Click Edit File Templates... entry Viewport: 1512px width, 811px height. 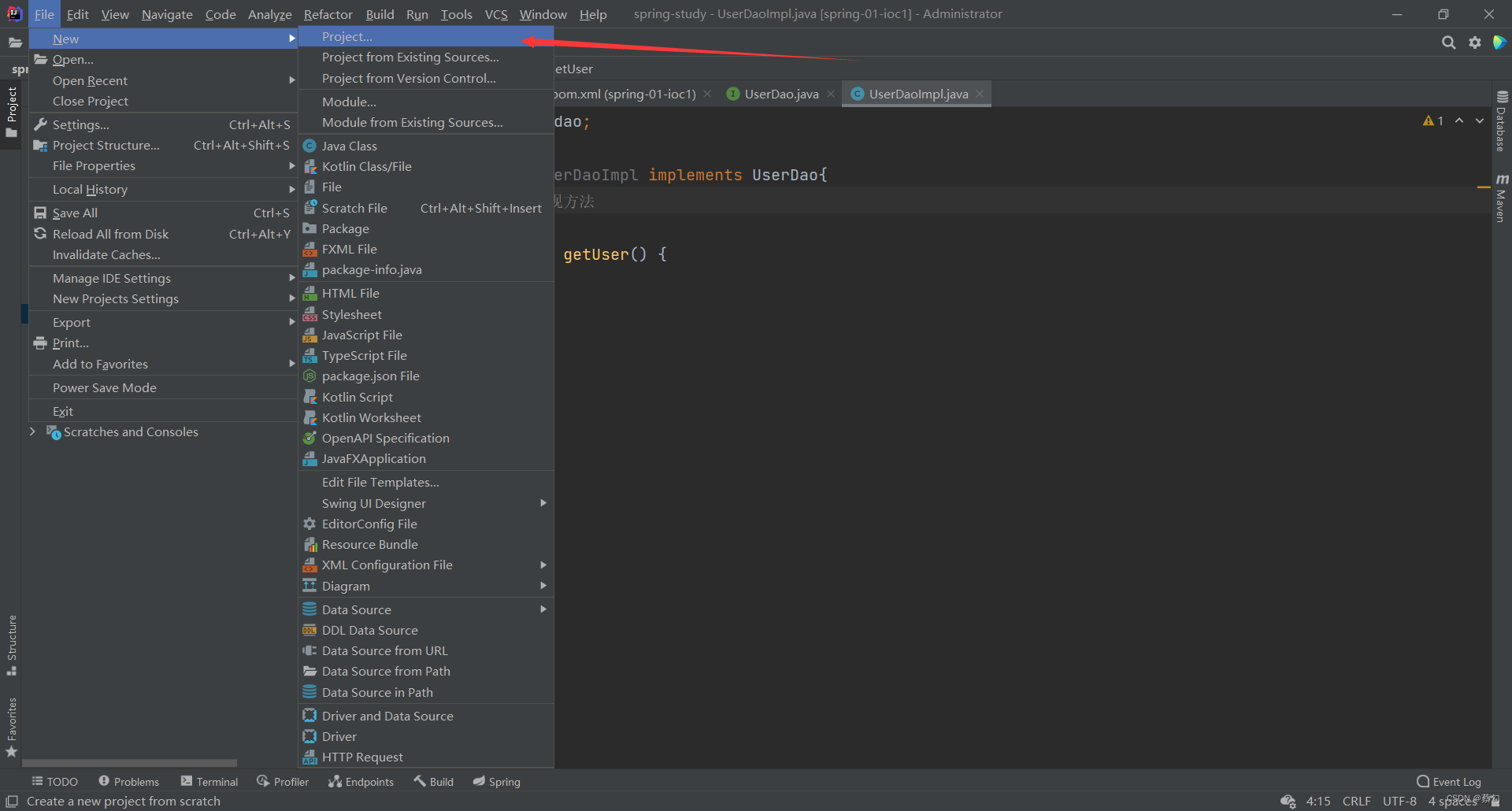point(426,482)
